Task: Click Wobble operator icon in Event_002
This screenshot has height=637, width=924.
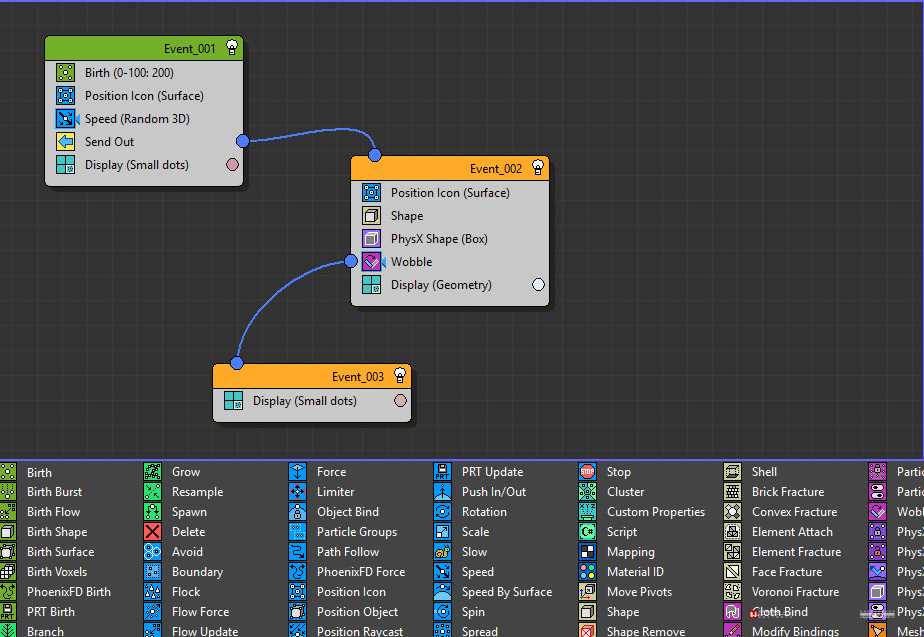Action: 371,261
